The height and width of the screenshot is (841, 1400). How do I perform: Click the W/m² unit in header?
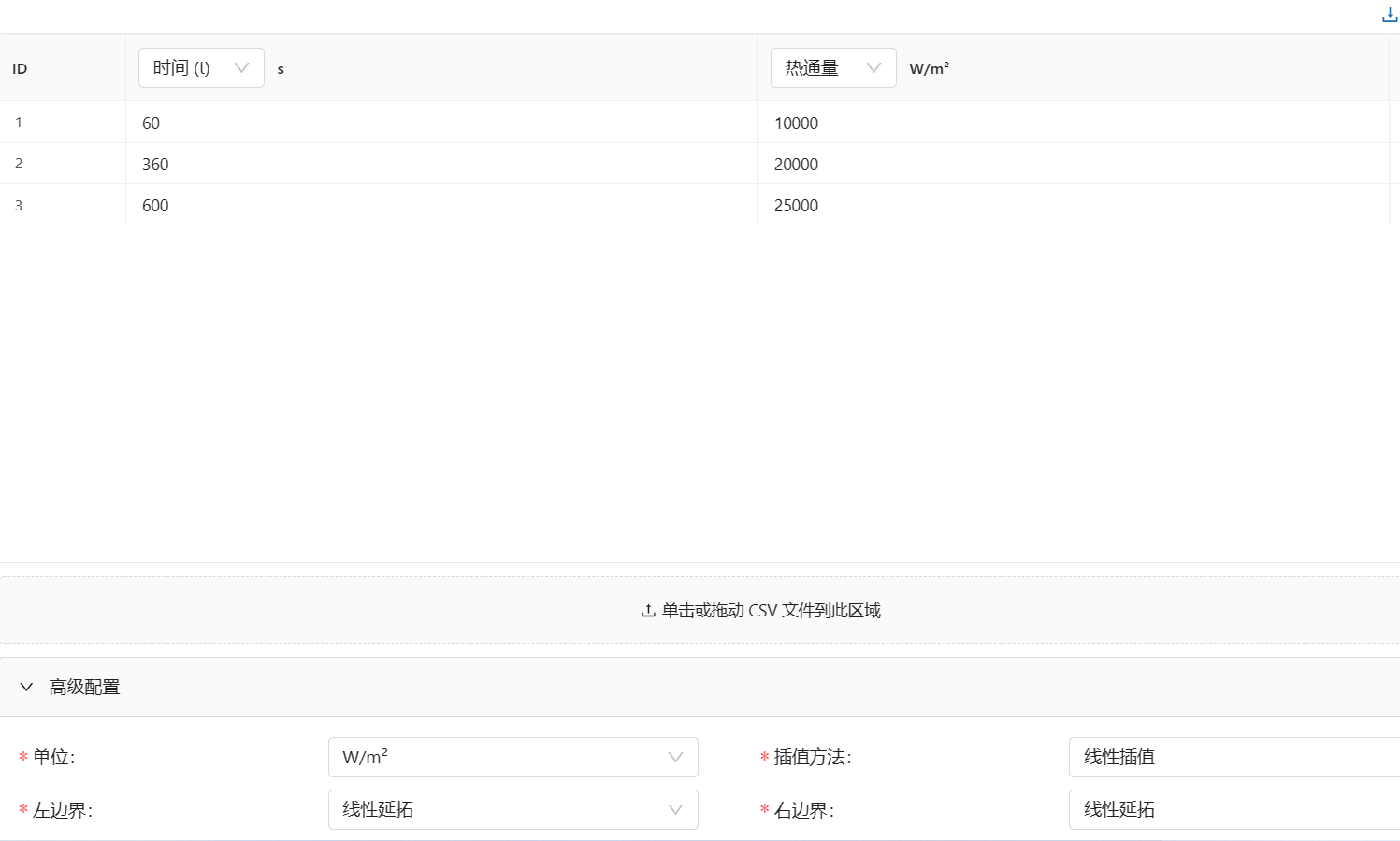click(930, 68)
